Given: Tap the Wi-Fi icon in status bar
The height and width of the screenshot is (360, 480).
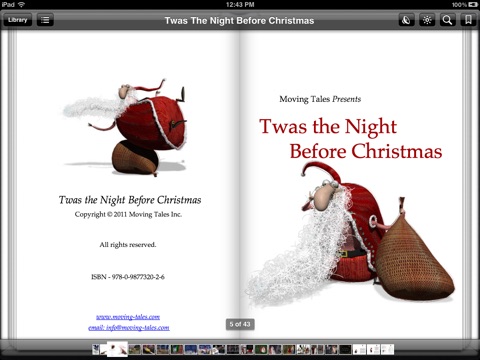Looking at the screenshot, I should pyautogui.click(x=22, y=4).
